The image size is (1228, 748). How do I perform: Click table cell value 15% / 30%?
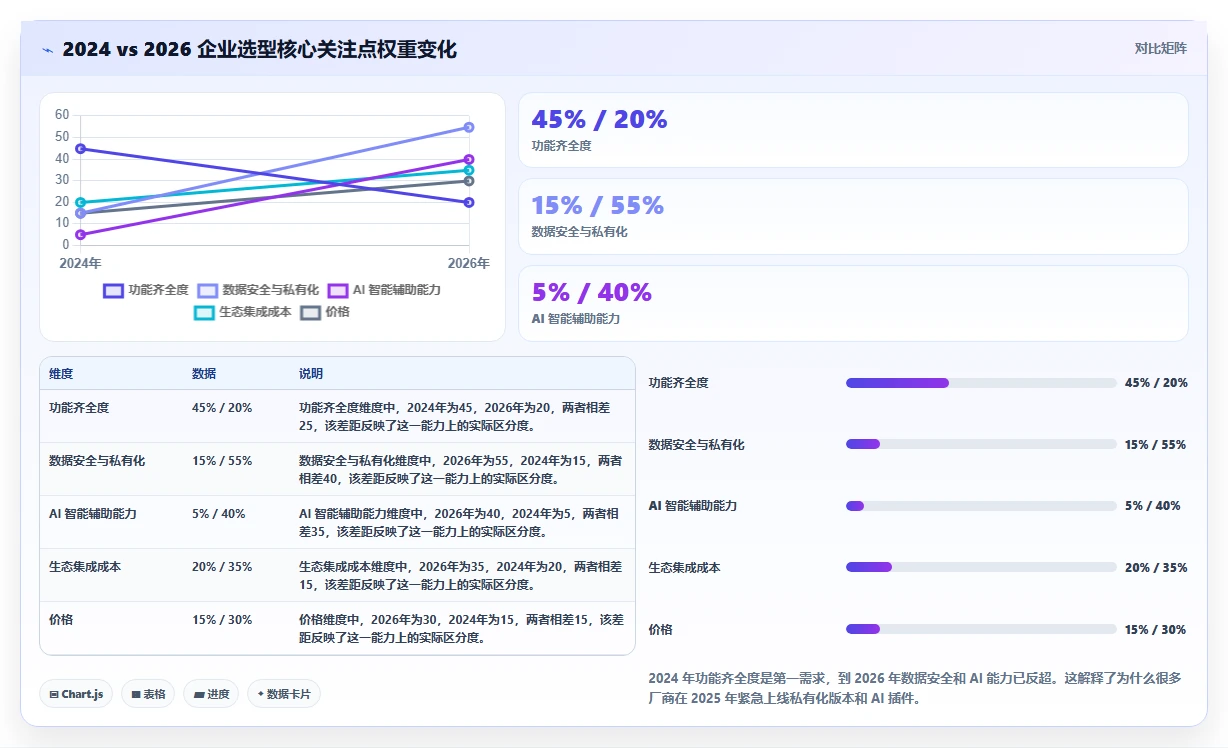point(222,620)
